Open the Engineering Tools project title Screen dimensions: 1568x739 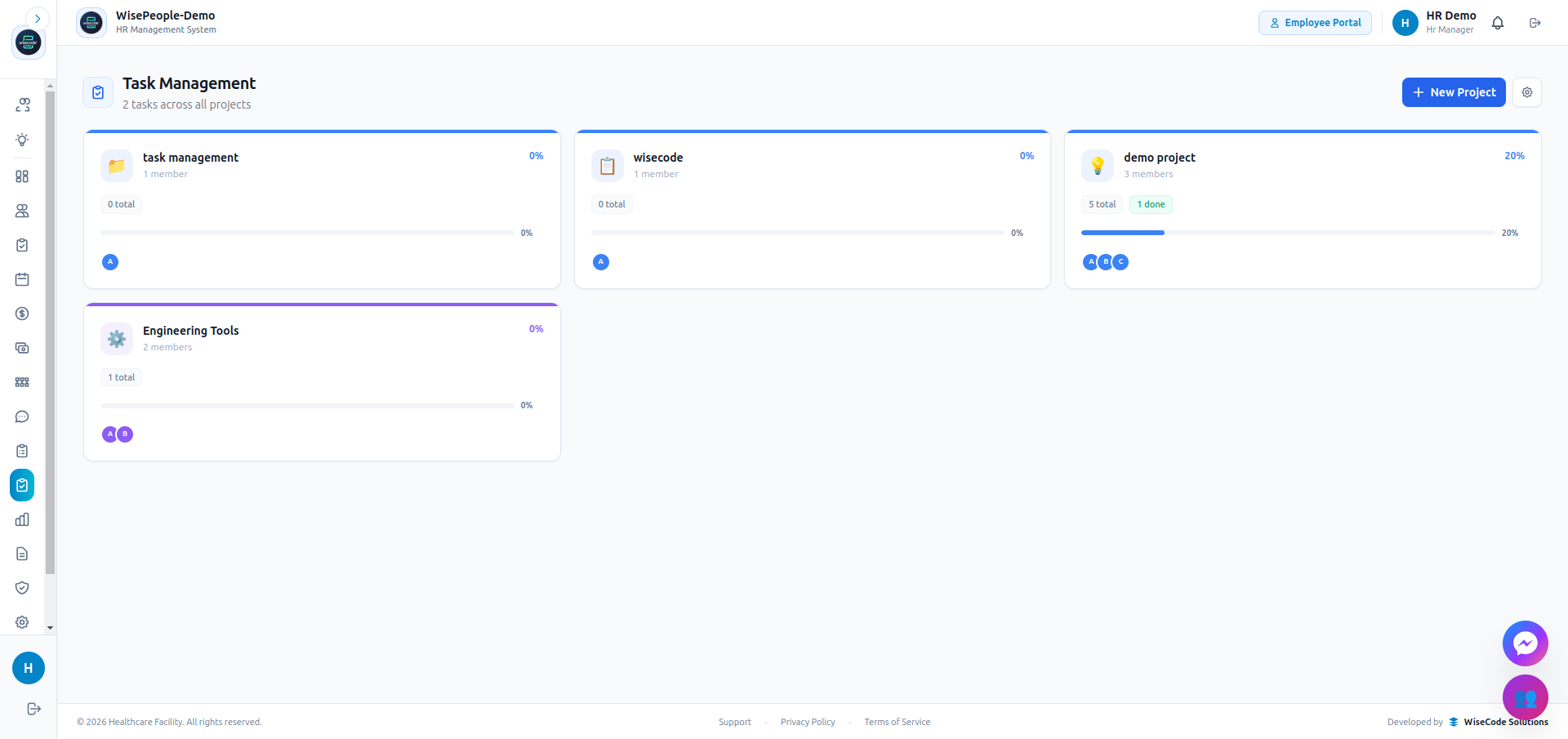tap(191, 331)
